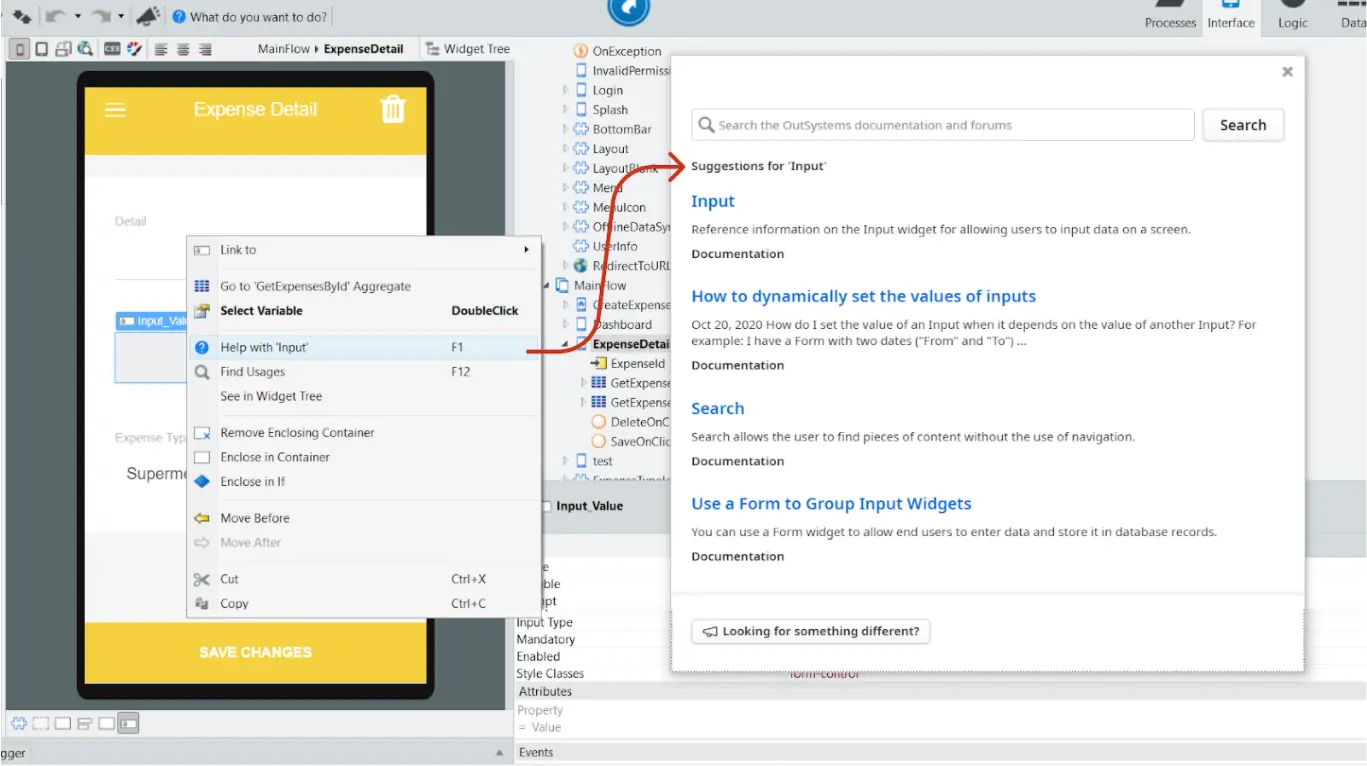Click the Search button in the help panel
This screenshot has height=766, width=1367.
(1243, 125)
